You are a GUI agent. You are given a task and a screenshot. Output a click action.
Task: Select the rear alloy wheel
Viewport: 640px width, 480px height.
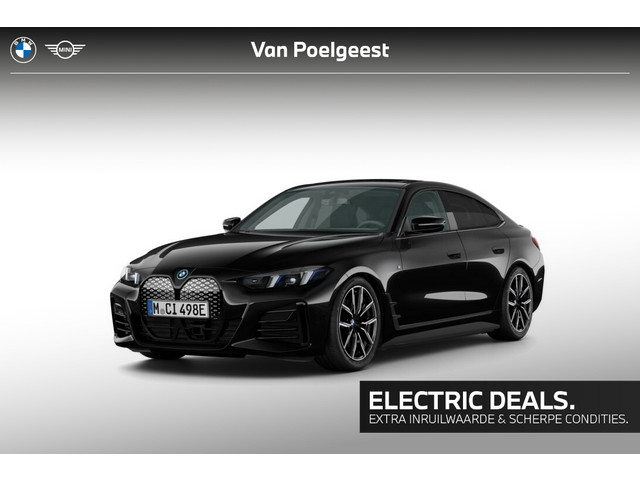point(517,303)
